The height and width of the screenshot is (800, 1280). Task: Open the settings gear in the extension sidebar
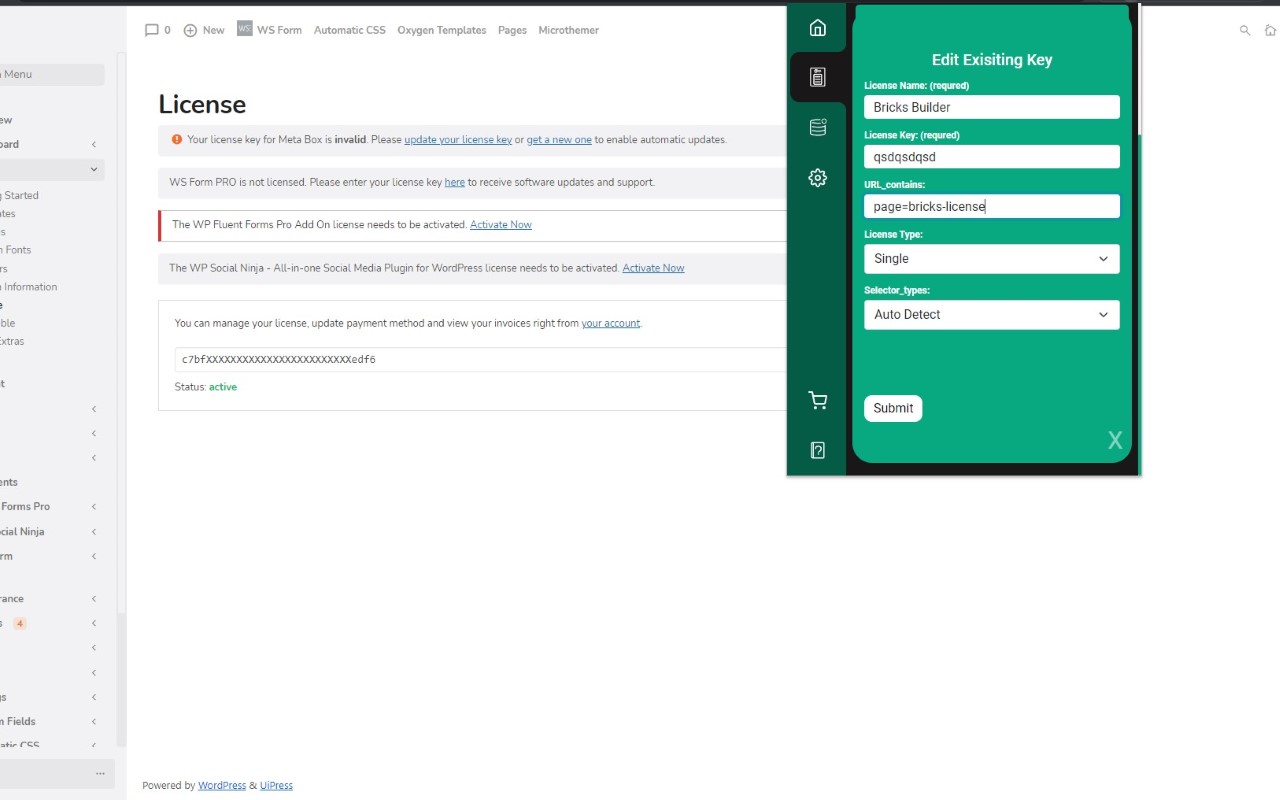click(818, 178)
